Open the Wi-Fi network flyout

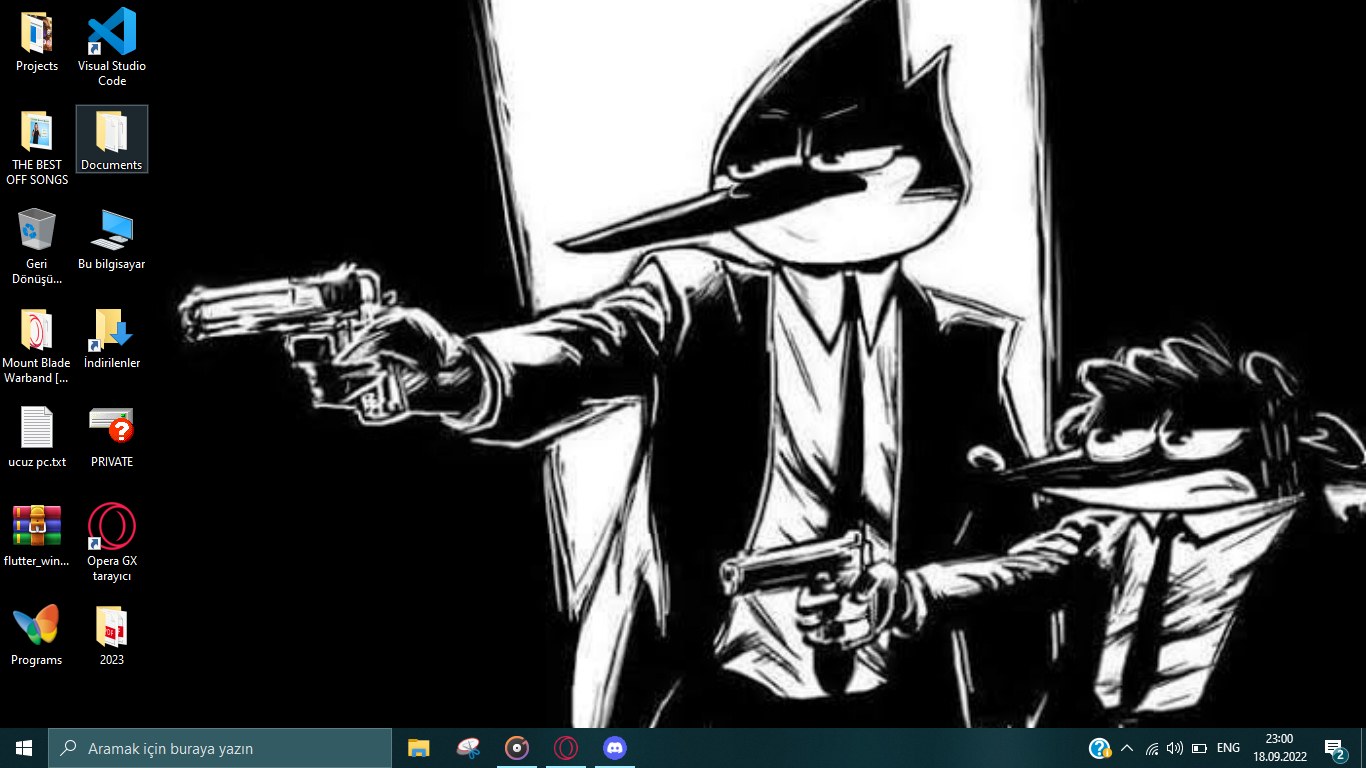[x=1152, y=748]
